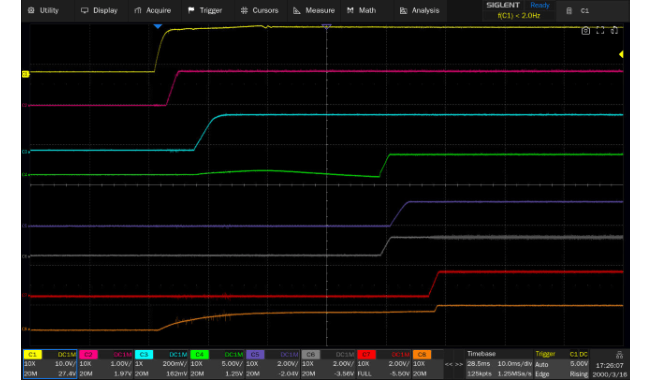Open the Trigger settings info box
Screen dimensions: 650x380
click(x=562, y=364)
